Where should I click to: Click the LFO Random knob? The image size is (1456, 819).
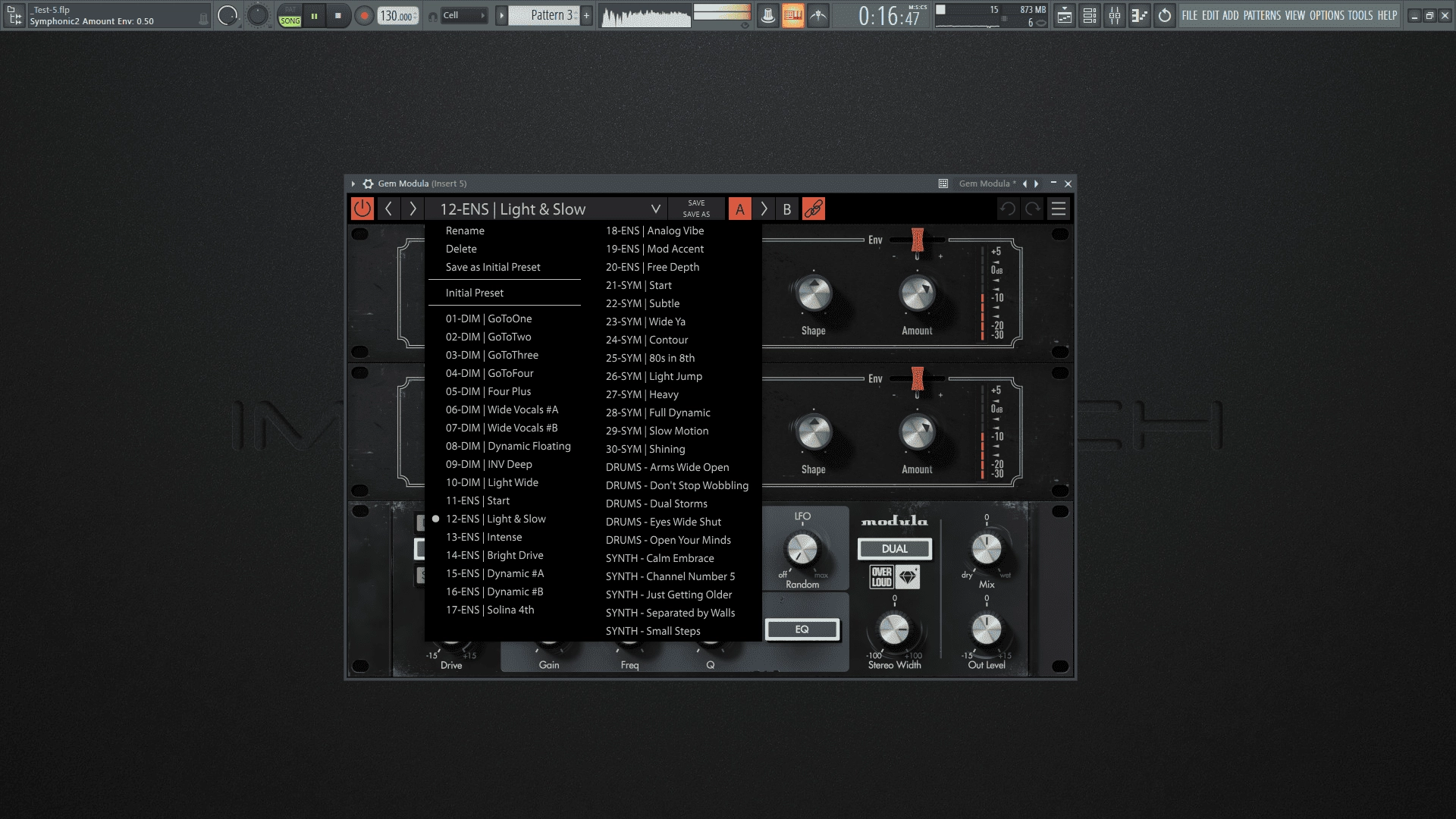[802, 549]
